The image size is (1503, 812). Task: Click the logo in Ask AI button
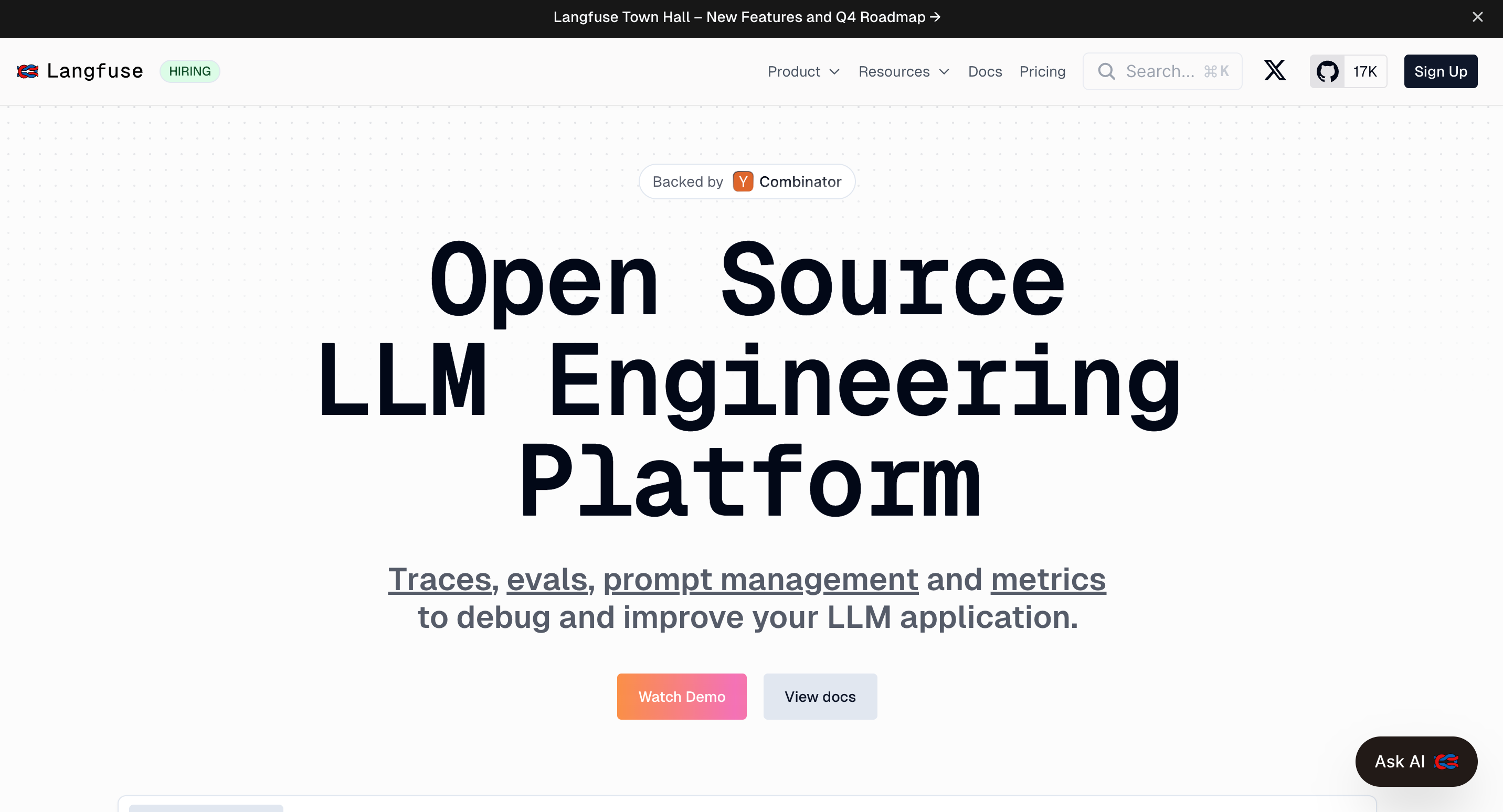coord(1446,761)
